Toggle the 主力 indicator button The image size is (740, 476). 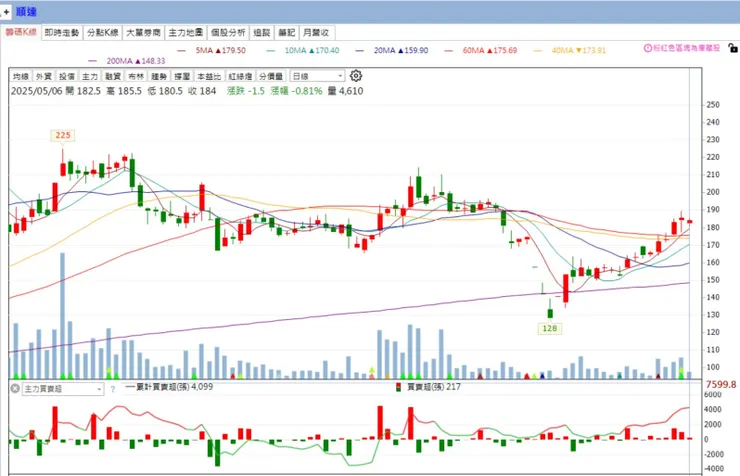(90, 76)
